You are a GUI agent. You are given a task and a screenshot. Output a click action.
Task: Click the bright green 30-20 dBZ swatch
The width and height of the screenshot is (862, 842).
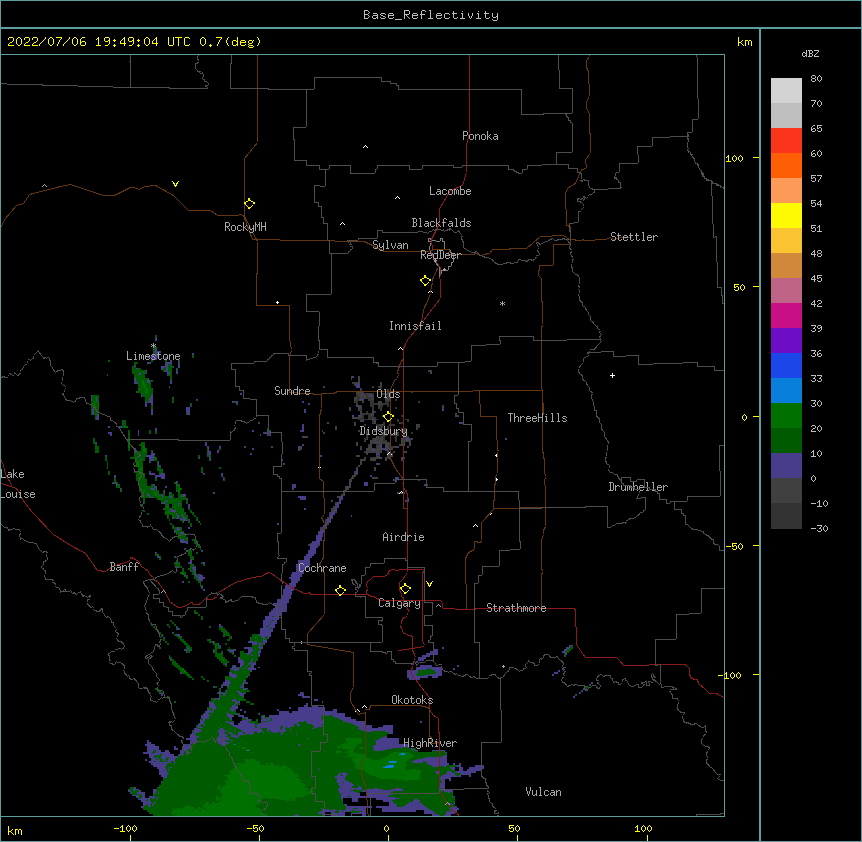[x=786, y=416]
